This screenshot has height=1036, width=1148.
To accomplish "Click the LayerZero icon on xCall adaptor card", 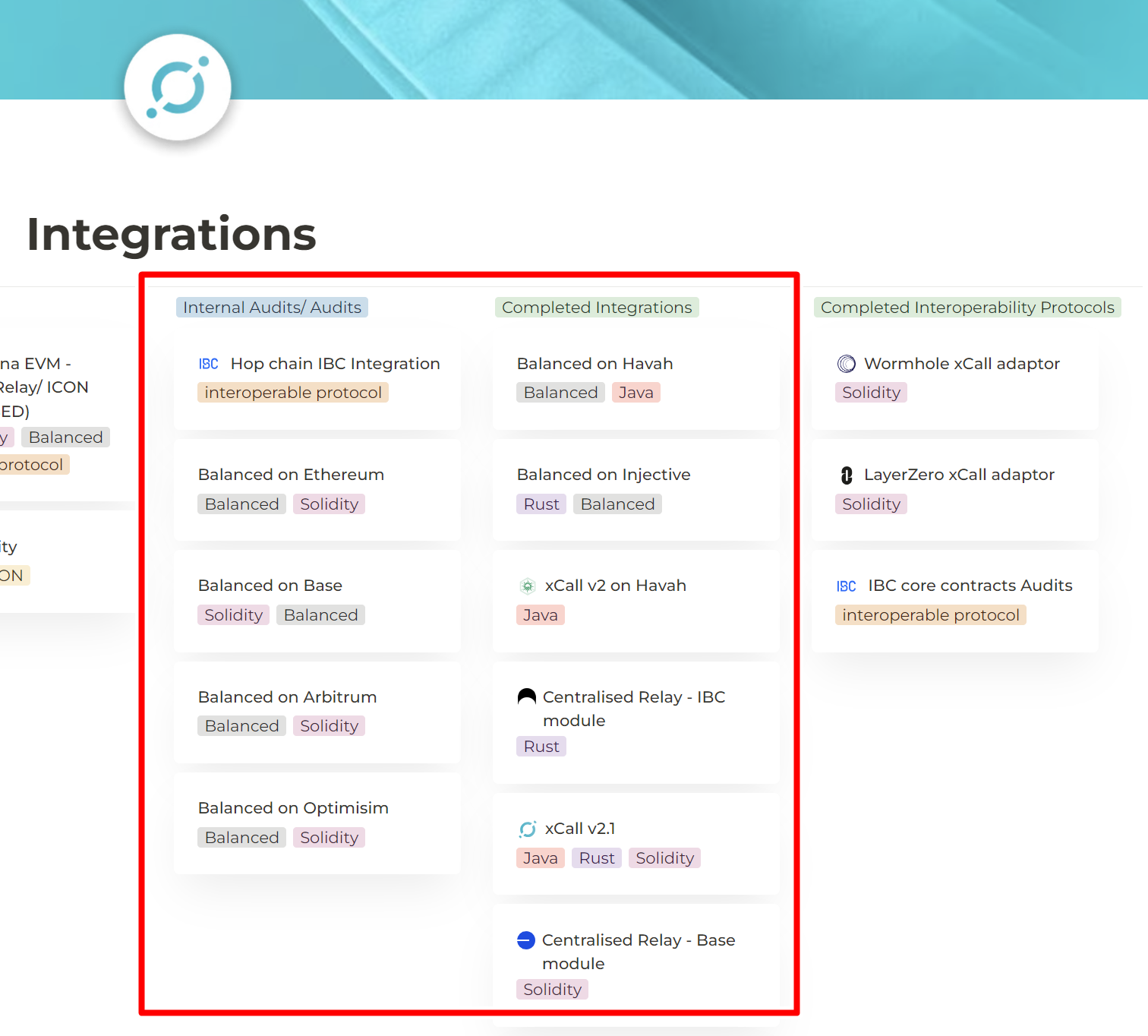I will tap(847, 475).
